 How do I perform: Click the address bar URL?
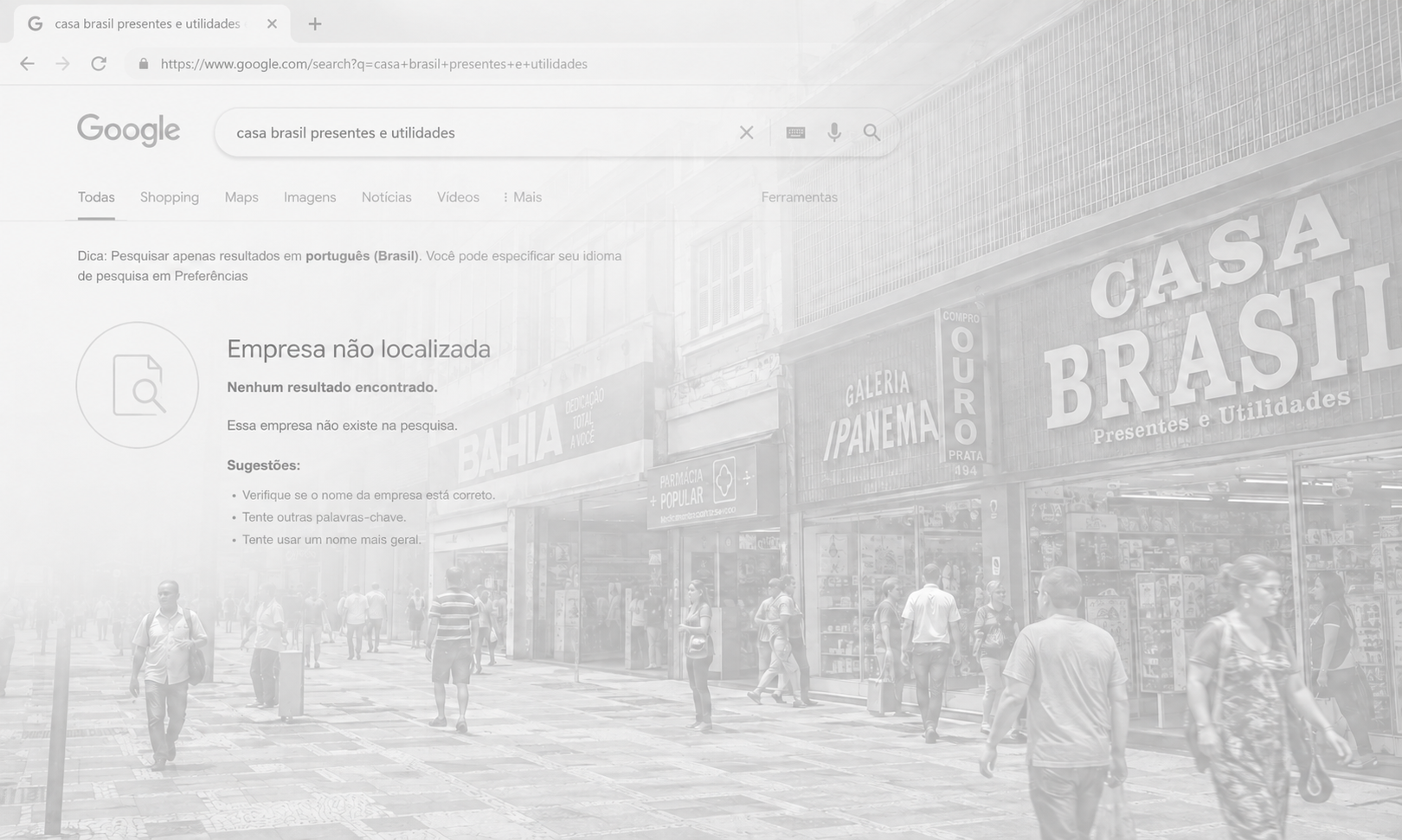coord(374,64)
